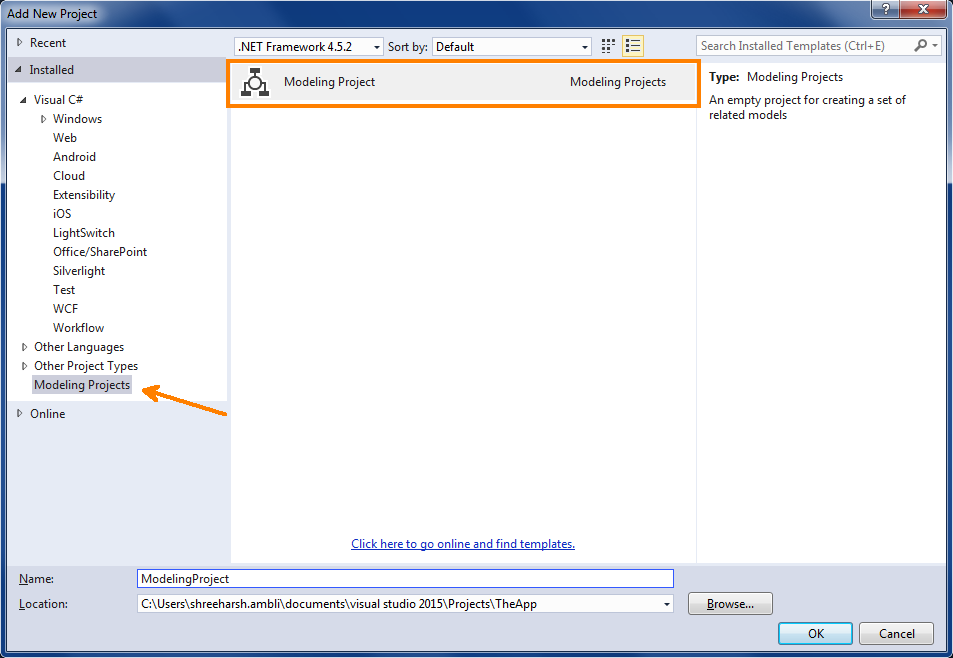The image size is (953, 658).
Task: Select iOS category
Action: (x=62, y=214)
